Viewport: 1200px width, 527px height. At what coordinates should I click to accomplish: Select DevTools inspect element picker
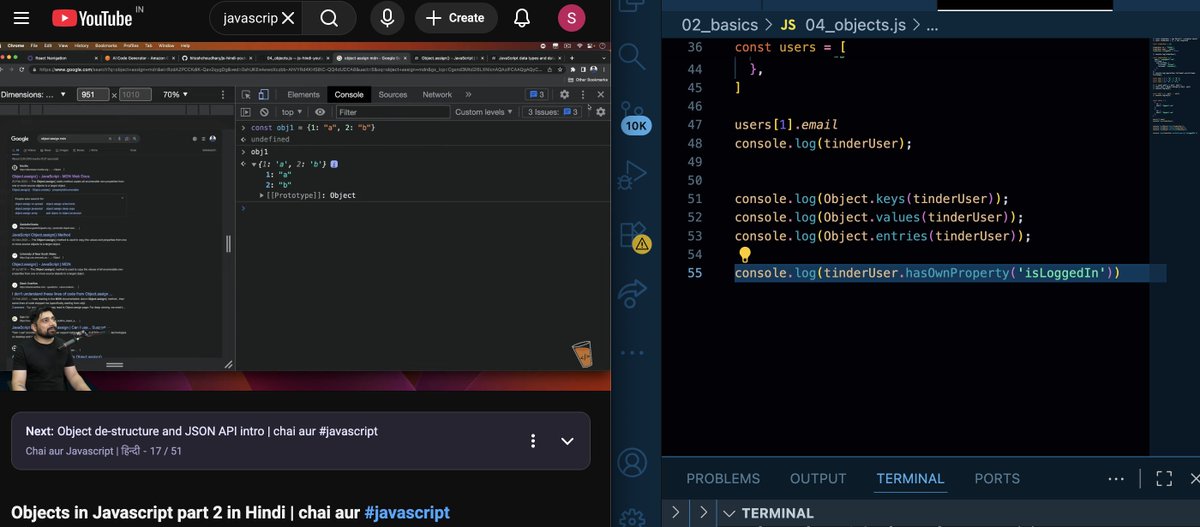(246, 94)
